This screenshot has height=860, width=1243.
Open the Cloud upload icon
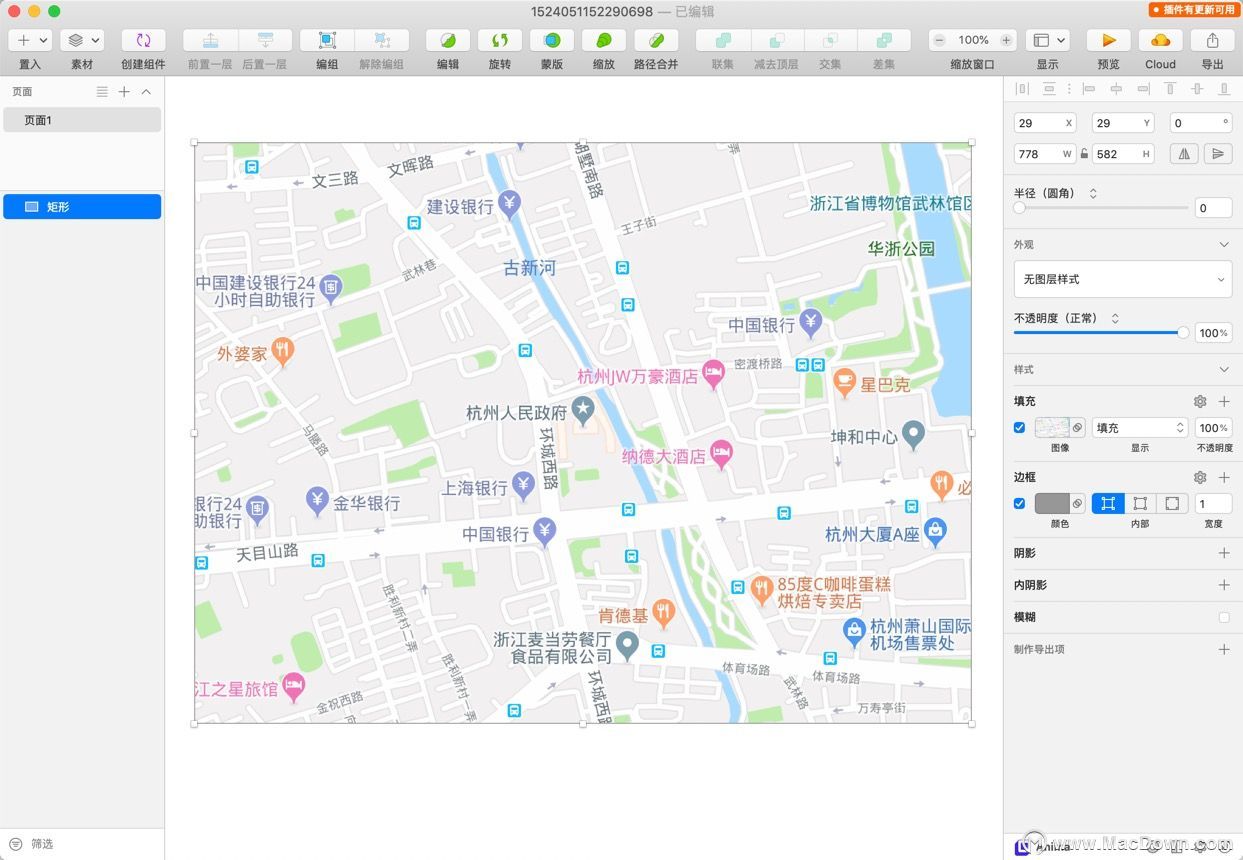tap(1161, 40)
